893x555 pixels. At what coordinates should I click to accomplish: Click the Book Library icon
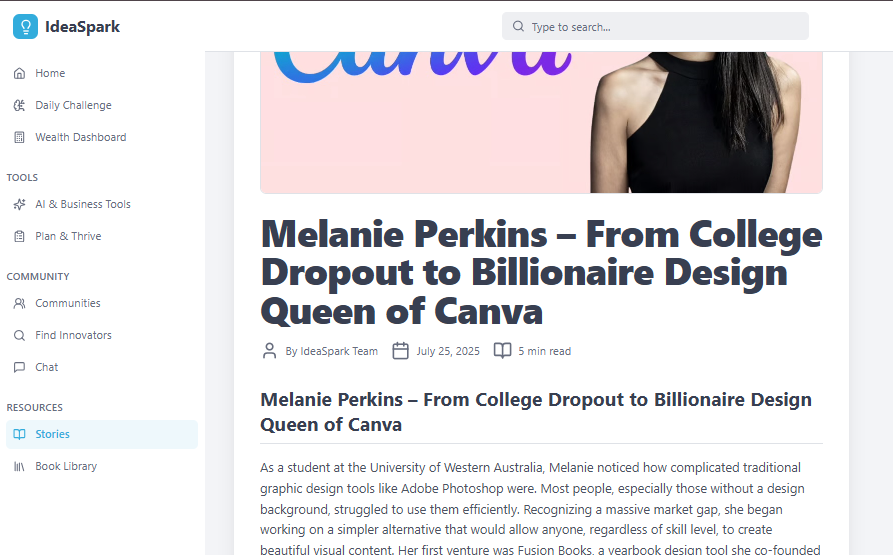point(19,466)
